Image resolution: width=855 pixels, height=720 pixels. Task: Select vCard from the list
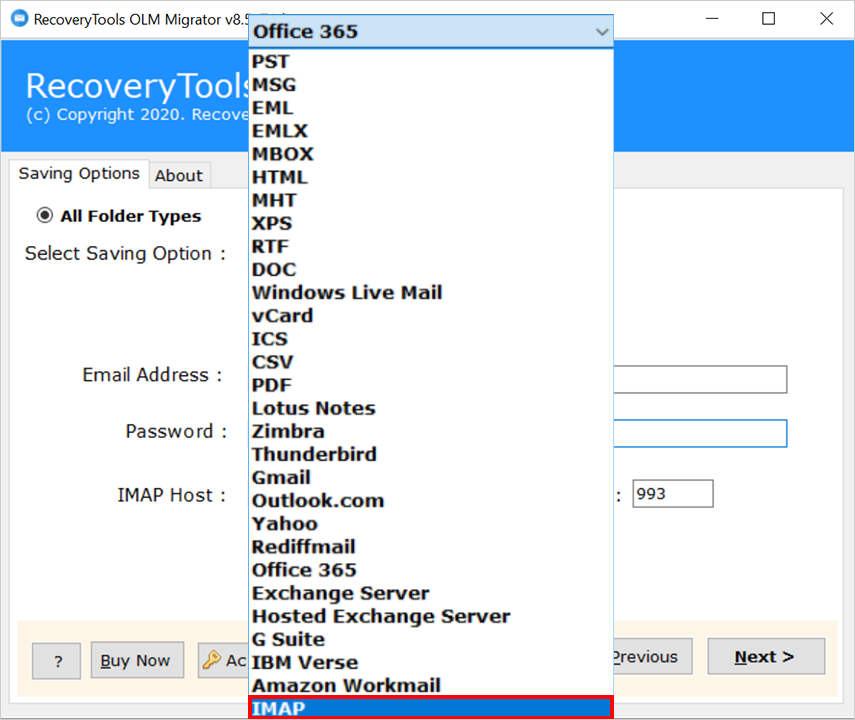tap(431, 316)
